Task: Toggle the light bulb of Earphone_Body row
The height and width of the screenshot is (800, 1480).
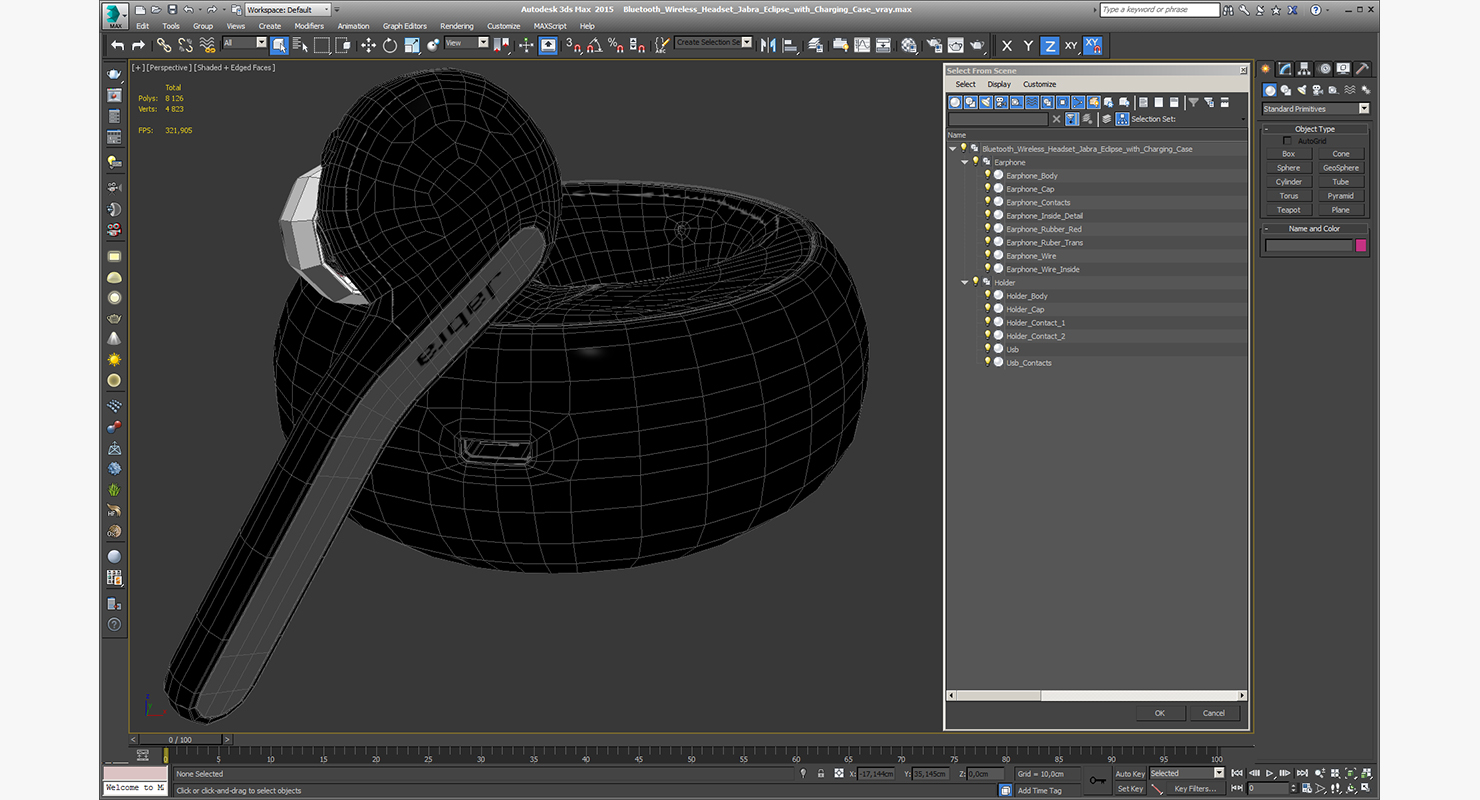Action: click(x=987, y=175)
